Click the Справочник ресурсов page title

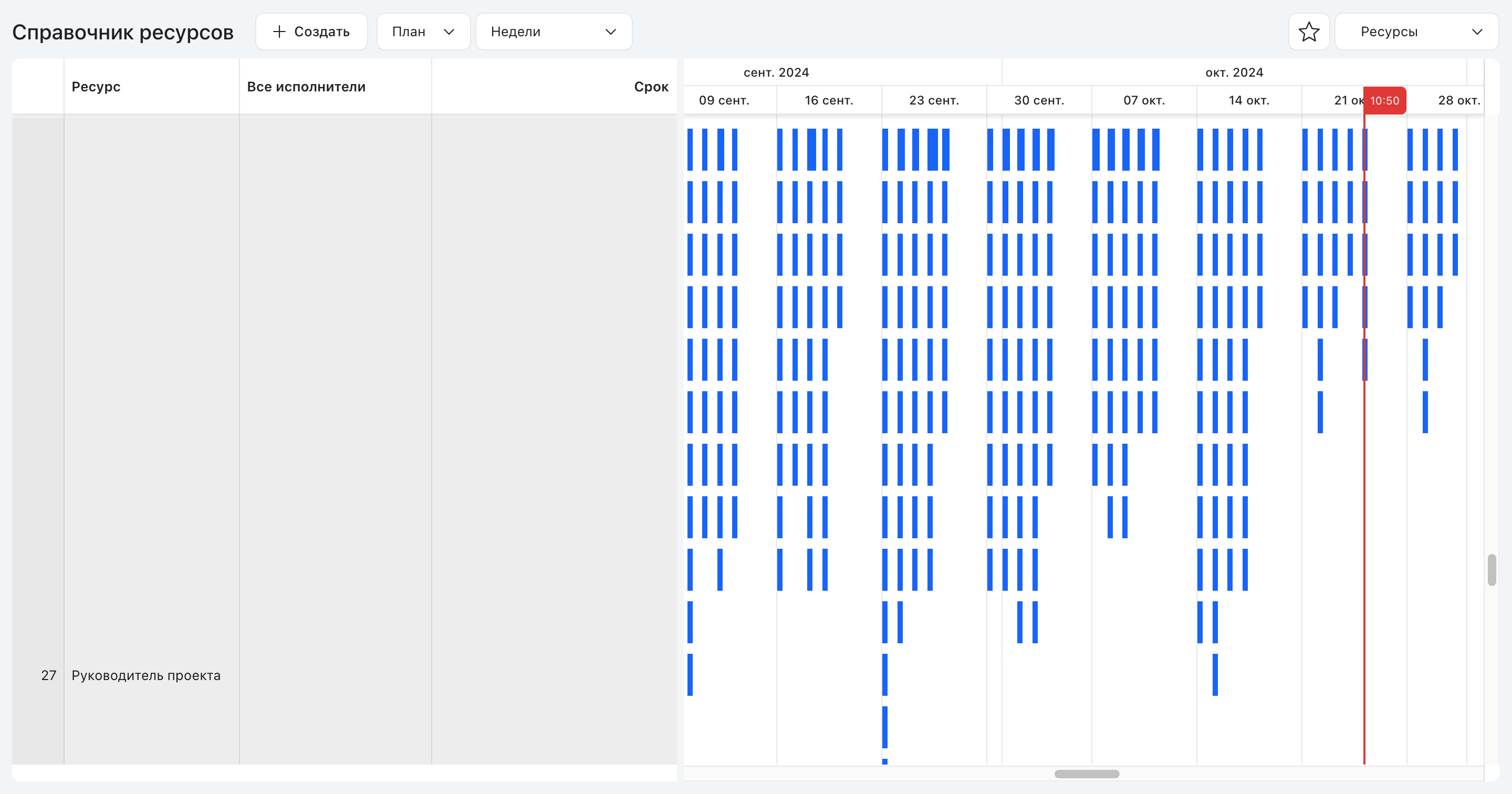(123, 32)
